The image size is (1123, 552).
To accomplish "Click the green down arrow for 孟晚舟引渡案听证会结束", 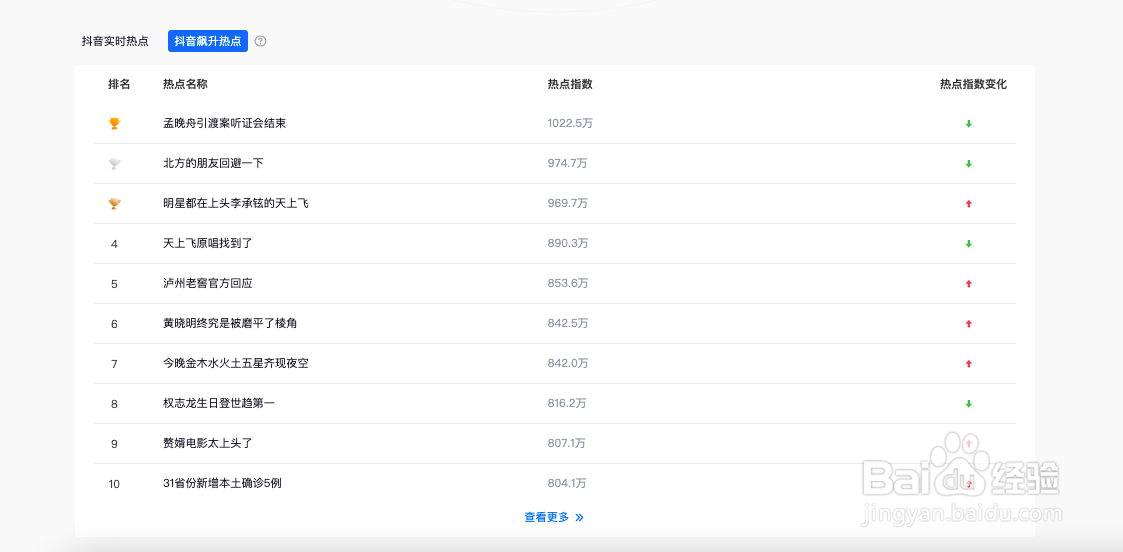I will pyautogui.click(x=969, y=124).
